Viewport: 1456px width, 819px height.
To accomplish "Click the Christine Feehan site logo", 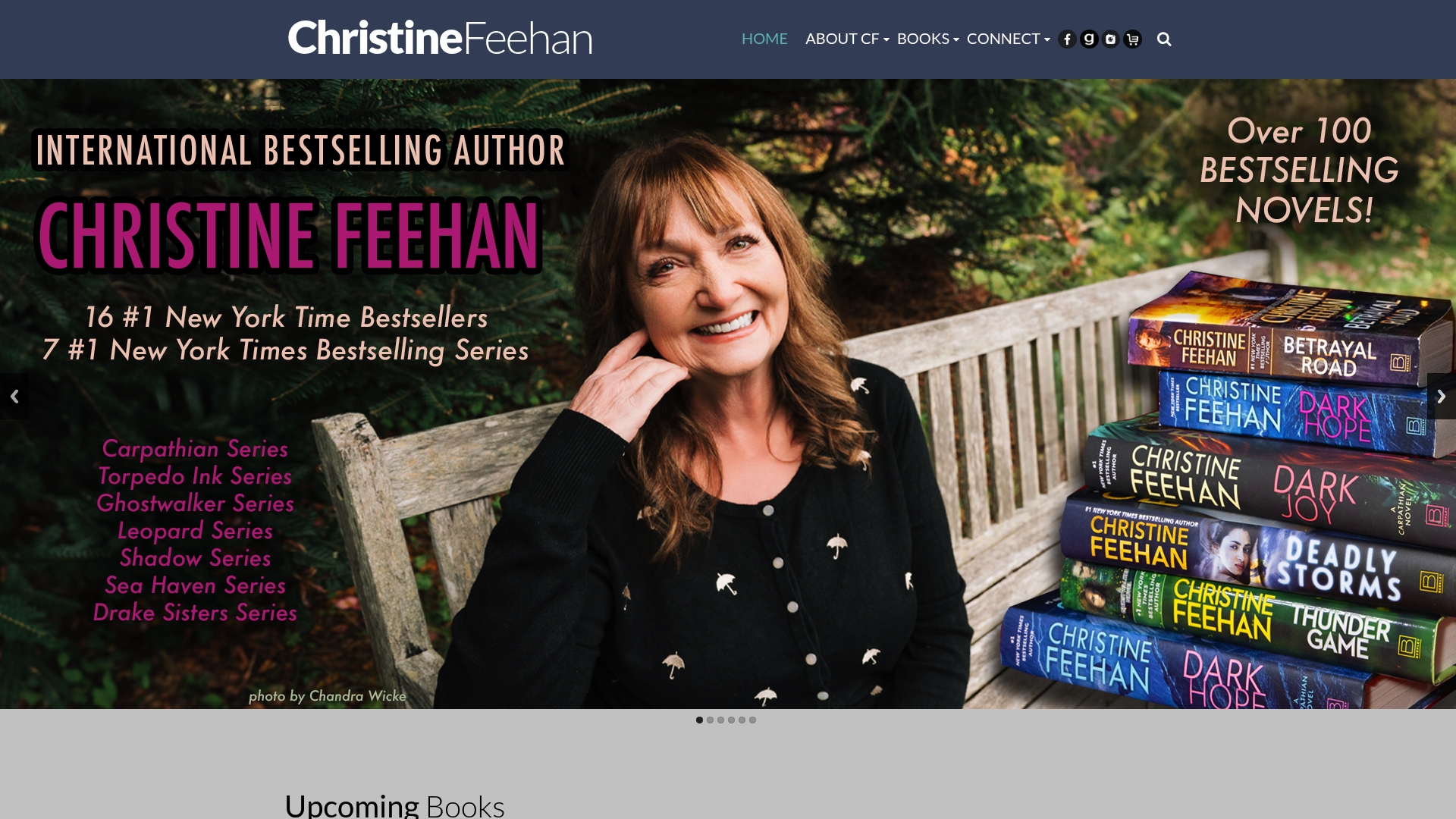I will [440, 38].
